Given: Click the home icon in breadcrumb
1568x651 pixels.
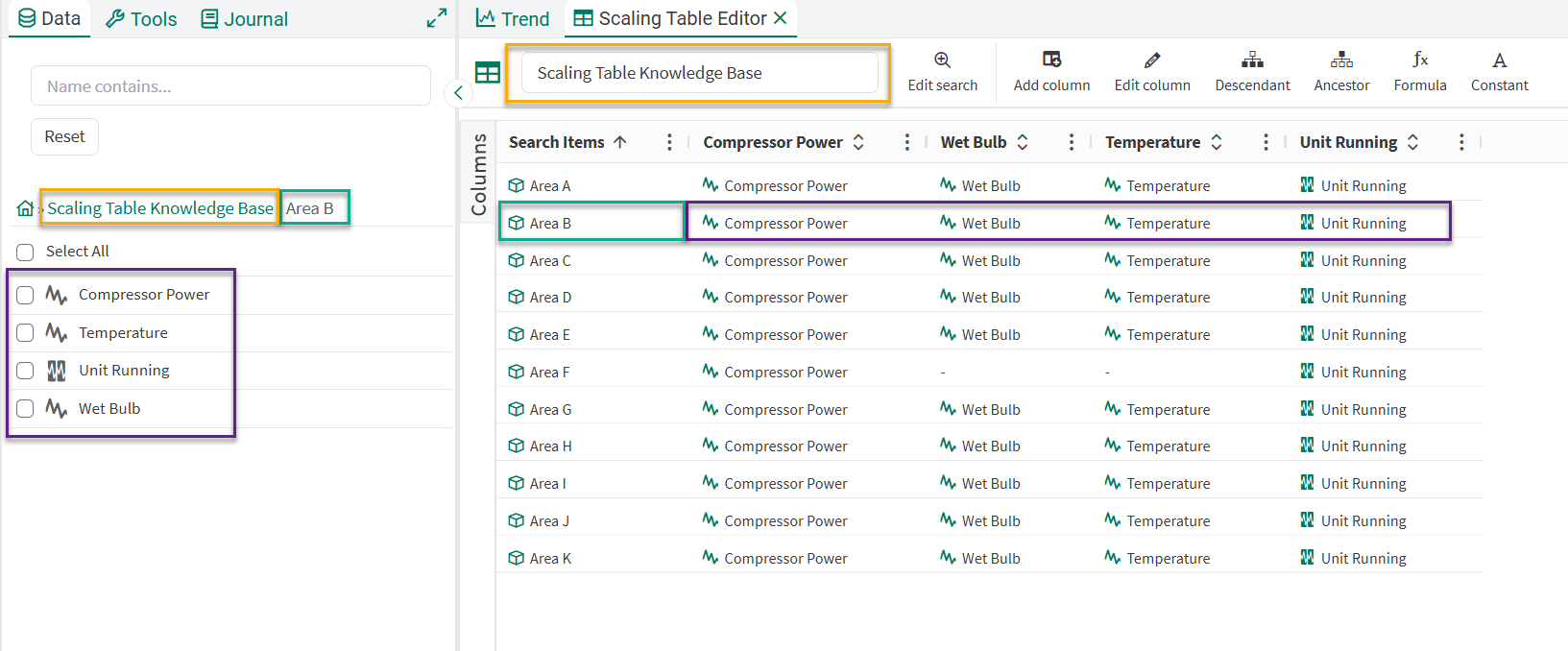Looking at the screenshot, I should [25, 208].
